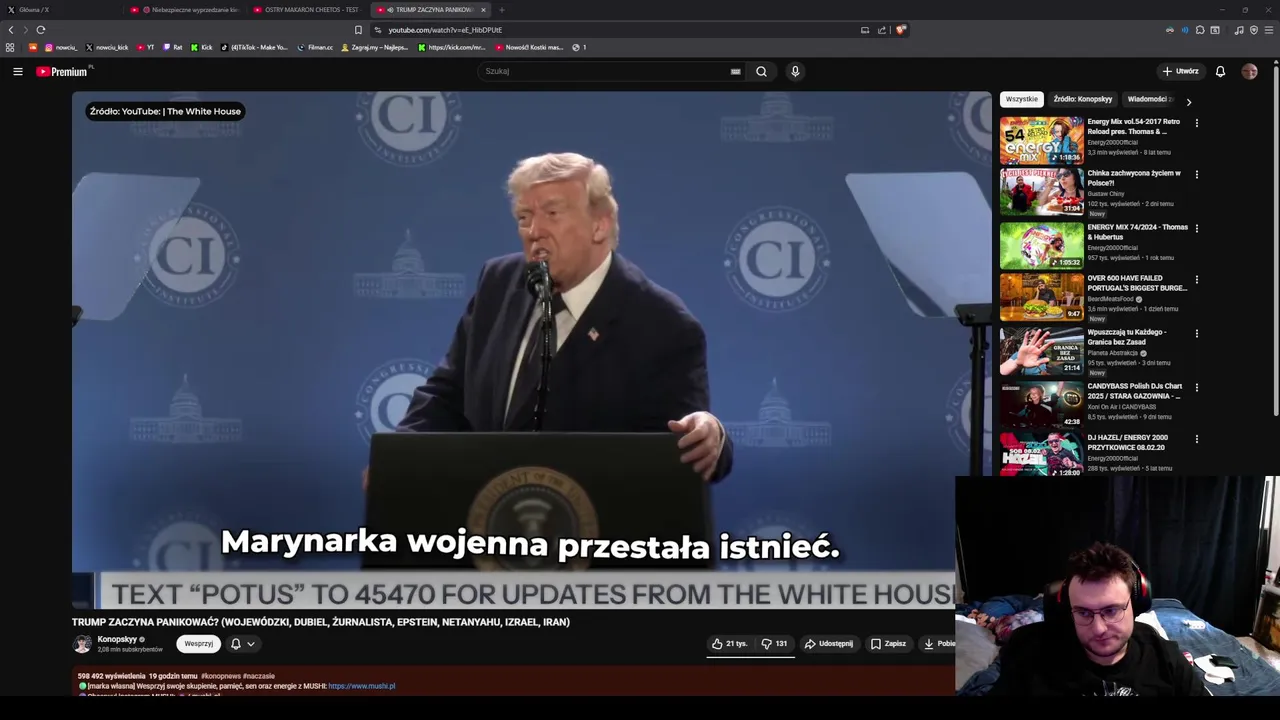The image size is (1280, 720).
Task: Open options menu for Chinka zachwycona video
Action: tap(1196, 174)
